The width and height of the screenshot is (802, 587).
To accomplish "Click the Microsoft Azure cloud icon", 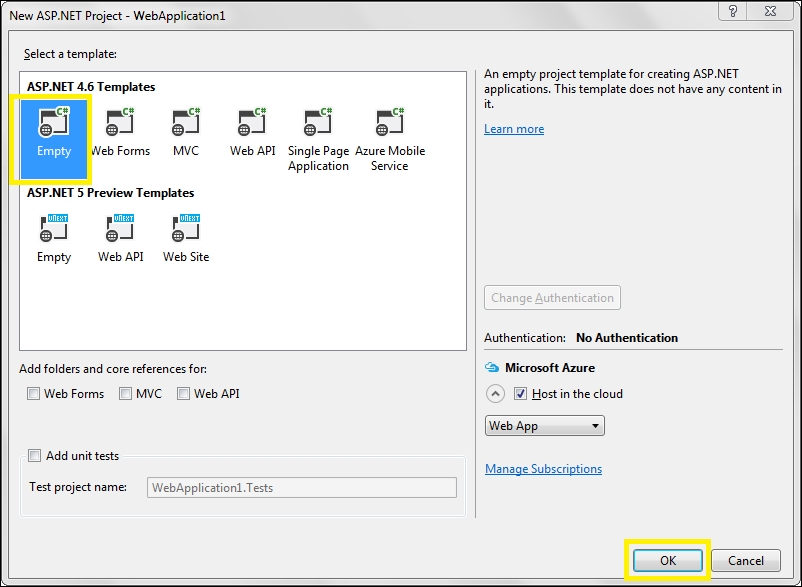I will 492,368.
